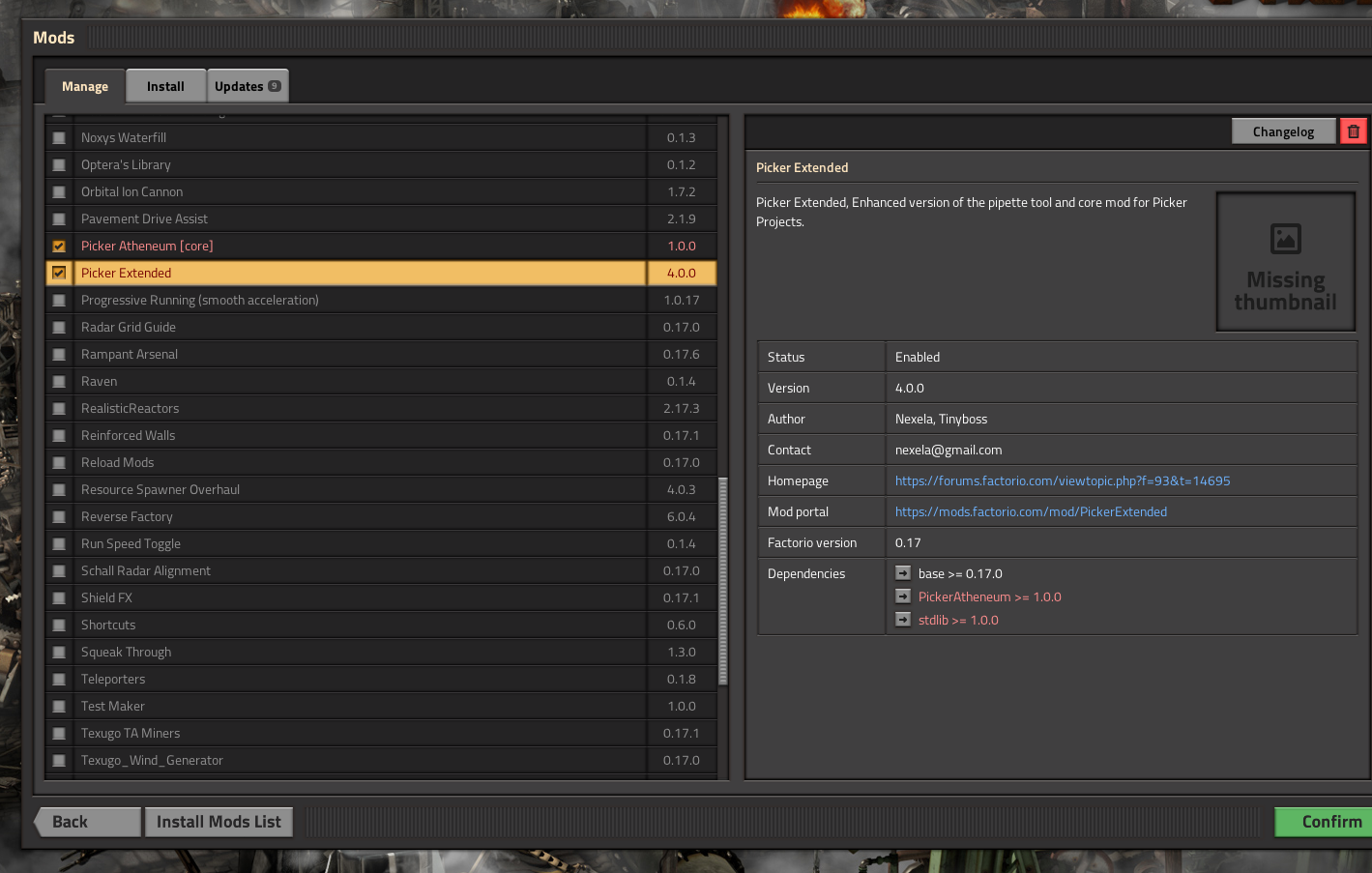Image resolution: width=1372 pixels, height=873 pixels.
Task: Toggle the Reload Mods checkbox
Action: coord(59,463)
